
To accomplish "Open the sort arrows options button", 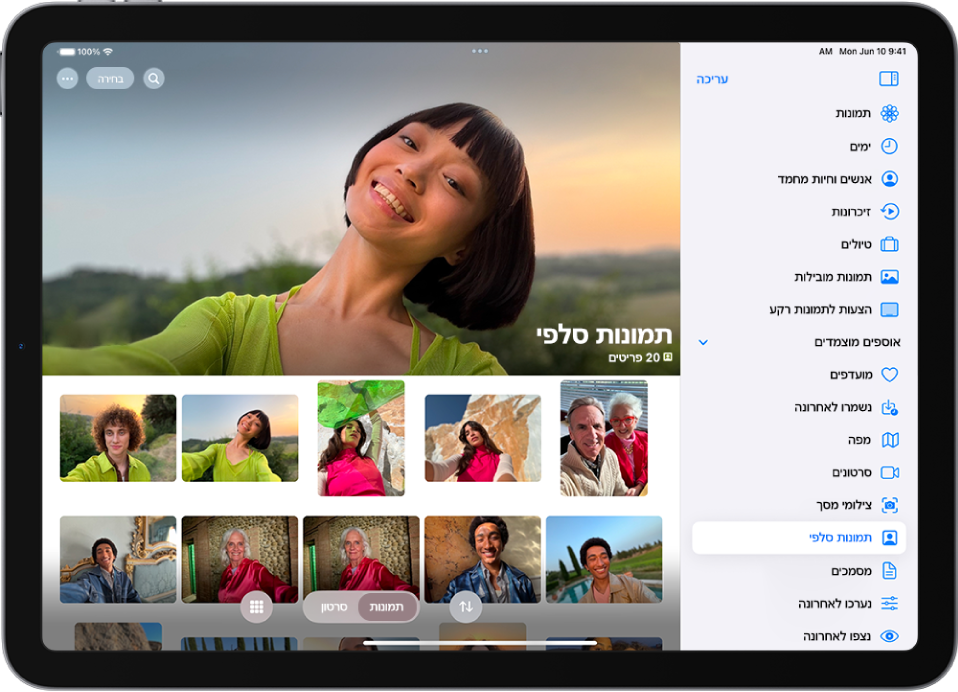I will tap(466, 606).
